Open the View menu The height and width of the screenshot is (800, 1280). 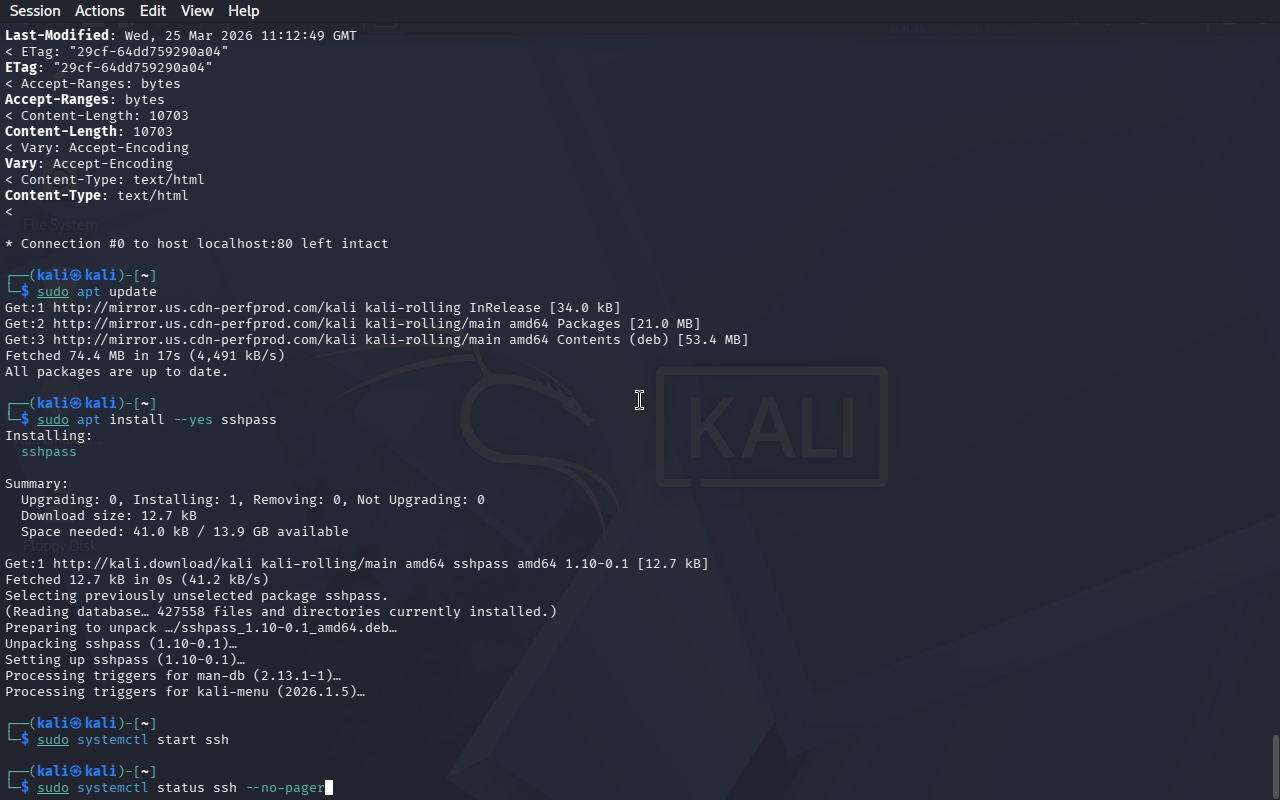pos(197,11)
